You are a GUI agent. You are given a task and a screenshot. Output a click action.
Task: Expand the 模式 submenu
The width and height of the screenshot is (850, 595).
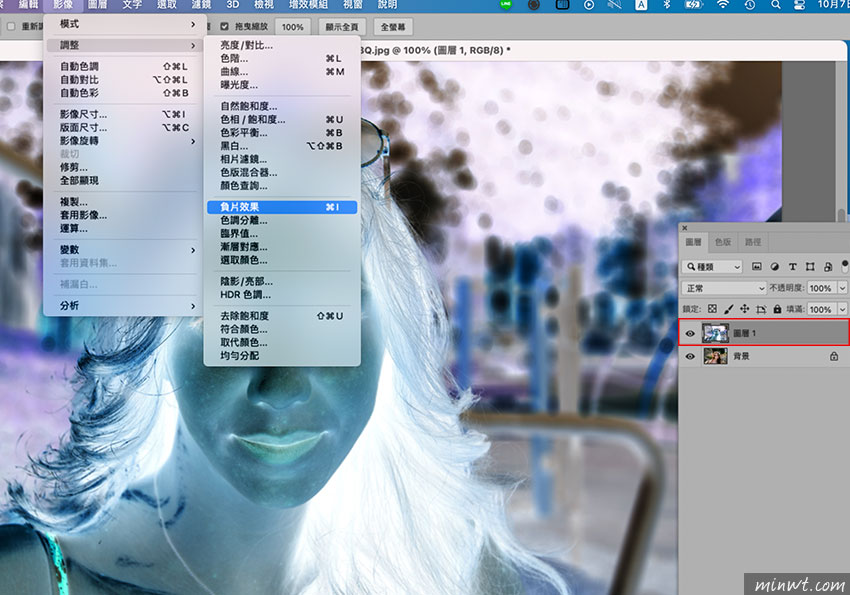123,24
